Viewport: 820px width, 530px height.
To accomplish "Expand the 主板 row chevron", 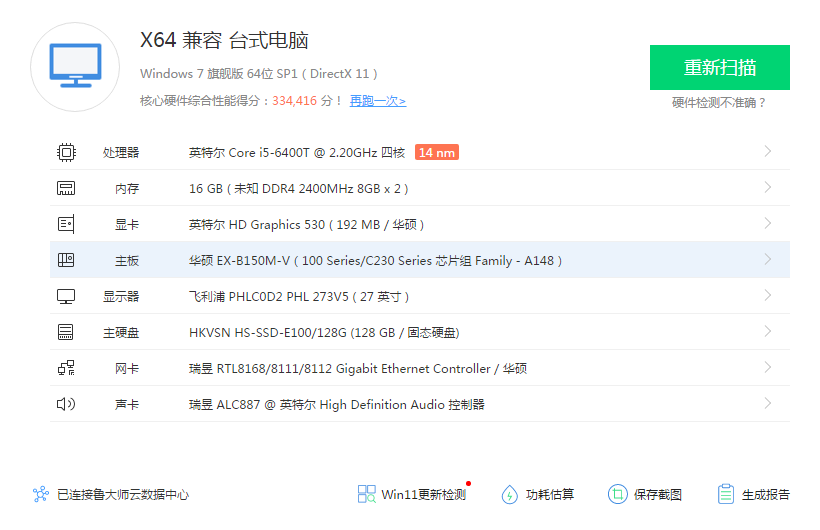I will click(768, 260).
